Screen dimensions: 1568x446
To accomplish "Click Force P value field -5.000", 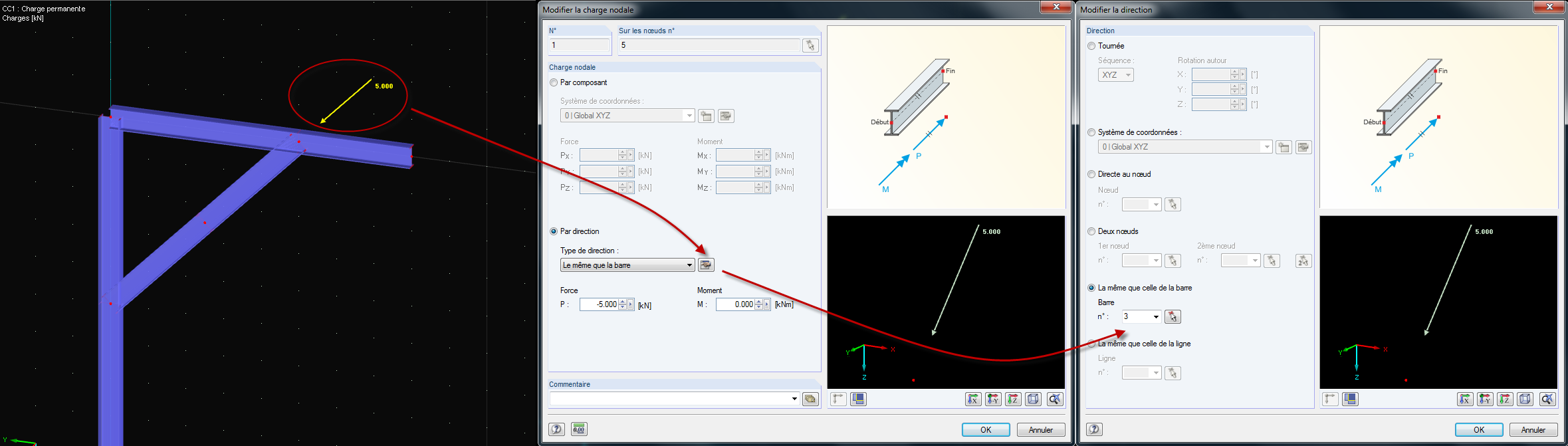I will [x=599, y=304].
